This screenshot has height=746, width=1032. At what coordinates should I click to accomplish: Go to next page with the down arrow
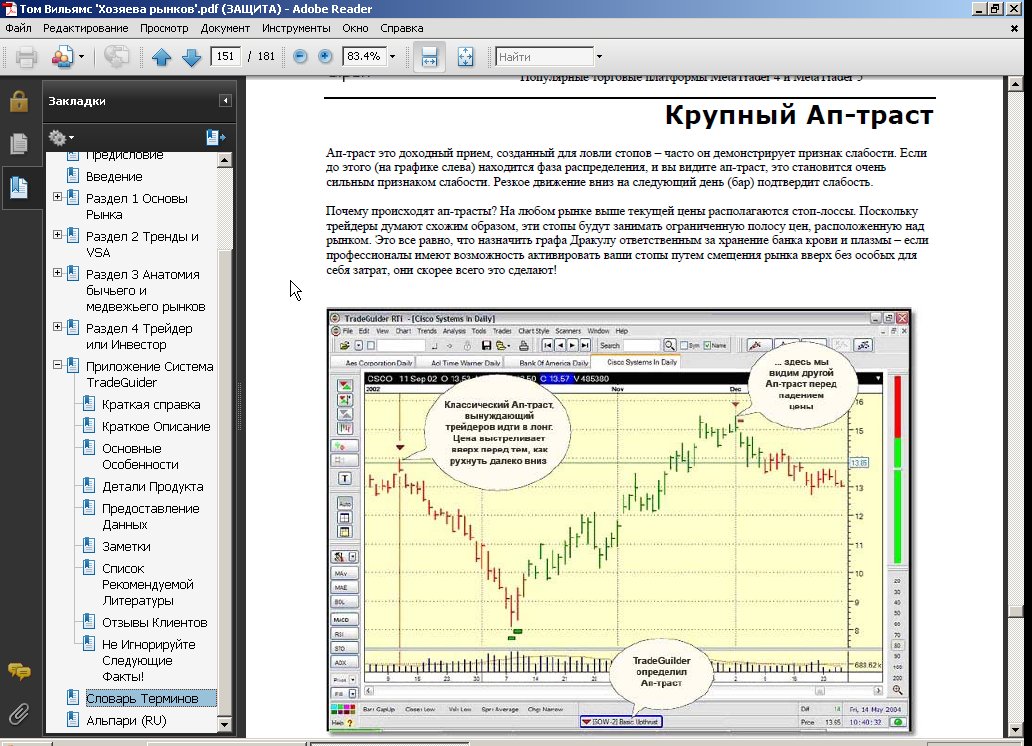[192, 57]
